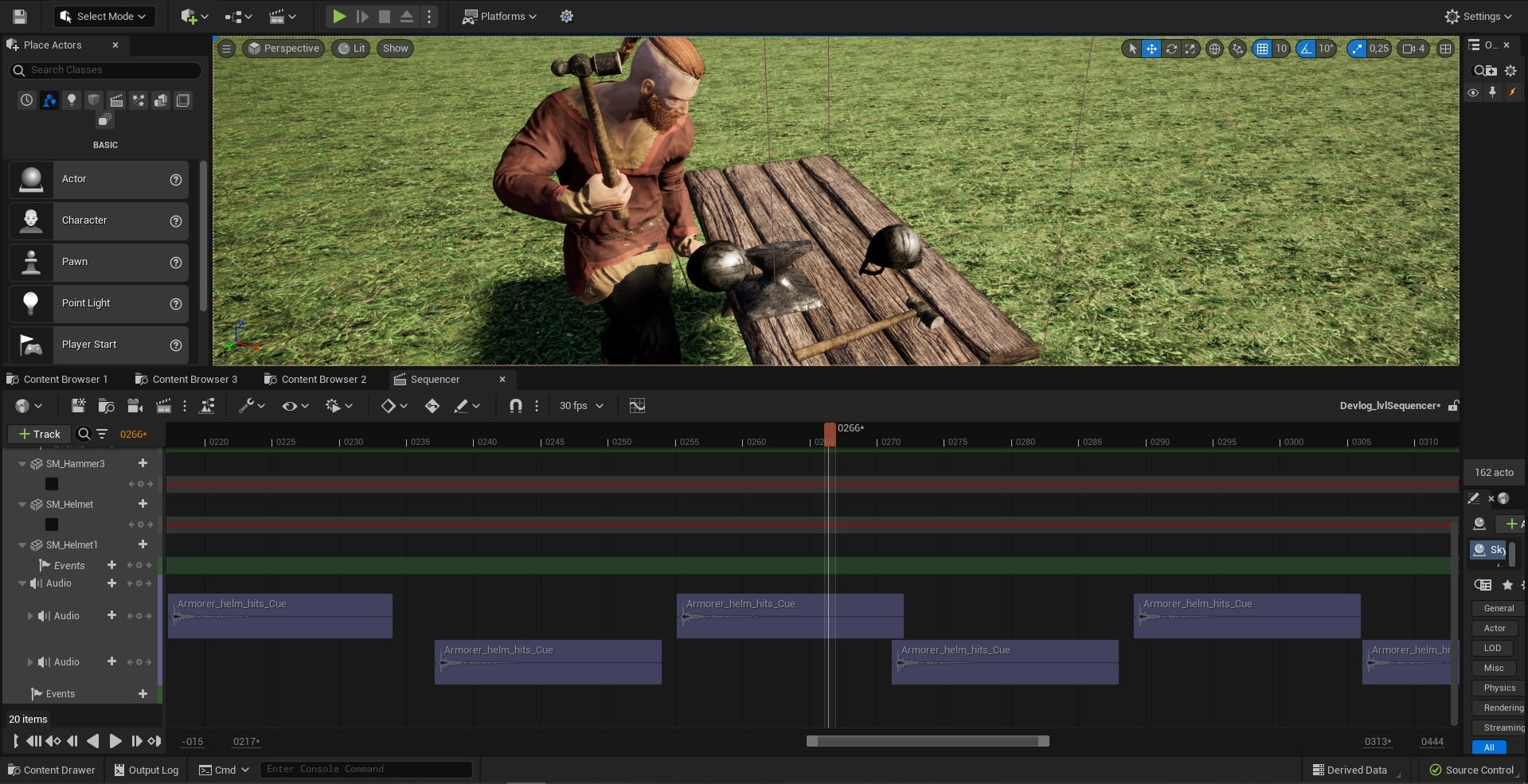The image size is (1528, 784).
Task: Open the Sequencer curve editor
Action: (637, 406)
